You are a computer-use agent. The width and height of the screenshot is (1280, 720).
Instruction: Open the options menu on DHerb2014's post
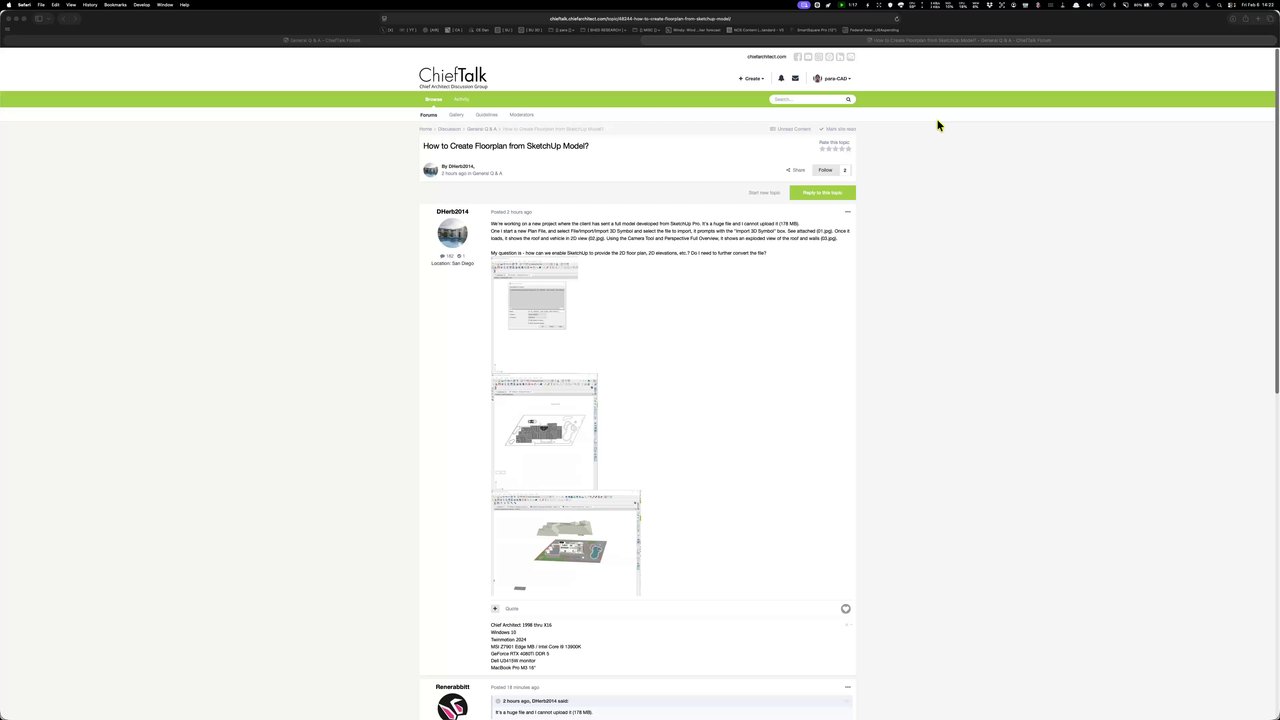pyautogui.click(x=847, y=212)
